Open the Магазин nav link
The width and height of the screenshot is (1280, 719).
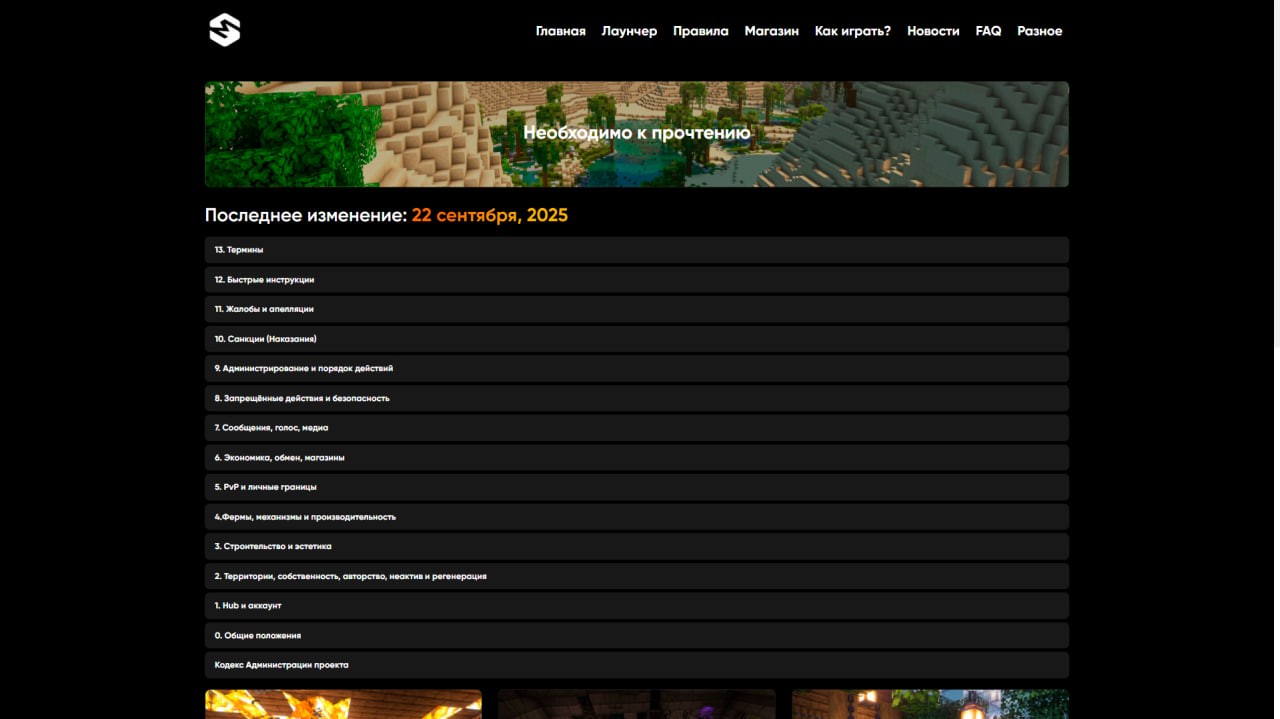[x=771, y=31]
